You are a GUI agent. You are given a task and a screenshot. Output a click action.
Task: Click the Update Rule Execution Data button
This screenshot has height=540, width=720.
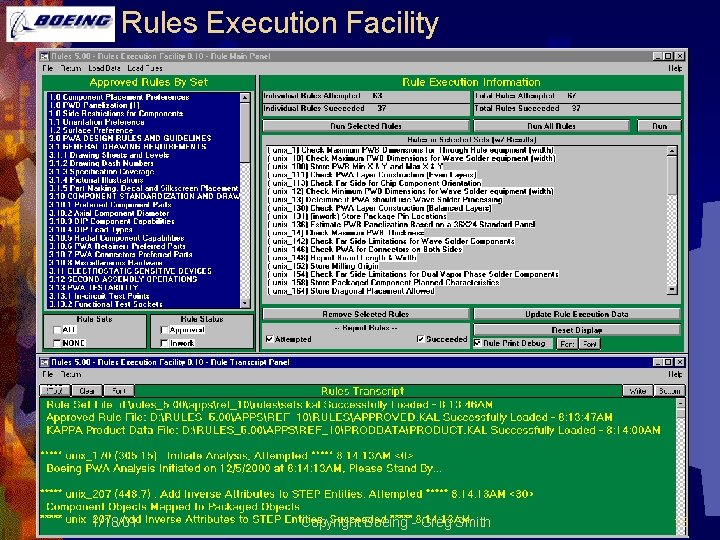[x=577, y=314]
